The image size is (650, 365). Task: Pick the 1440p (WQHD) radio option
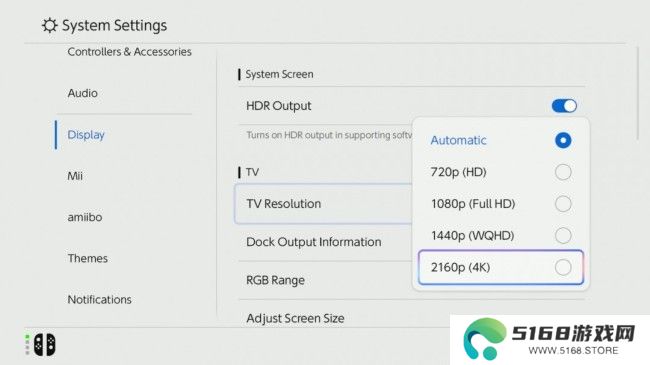pyautogui.click(x=563, y=235)
